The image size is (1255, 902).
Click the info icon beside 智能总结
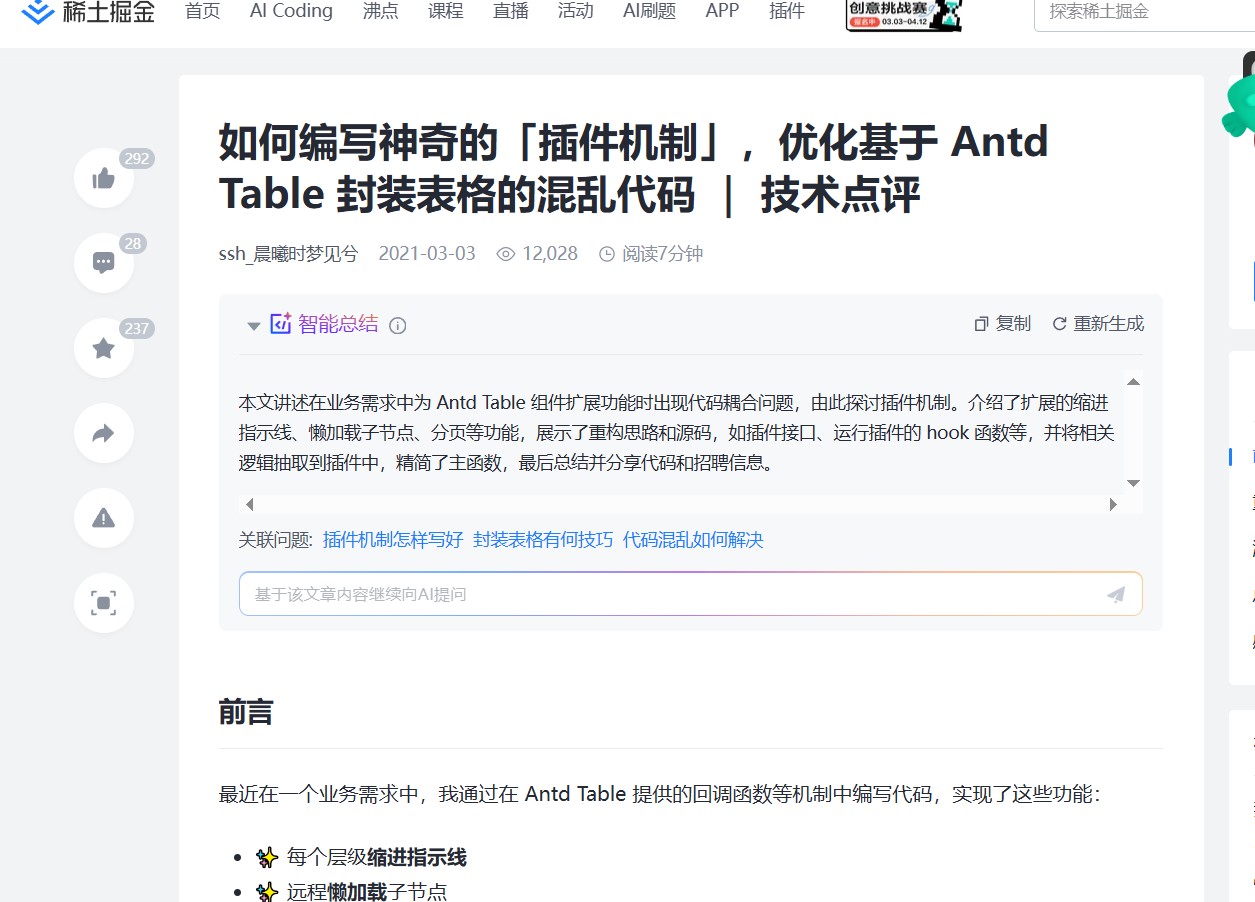coord(398,325)
